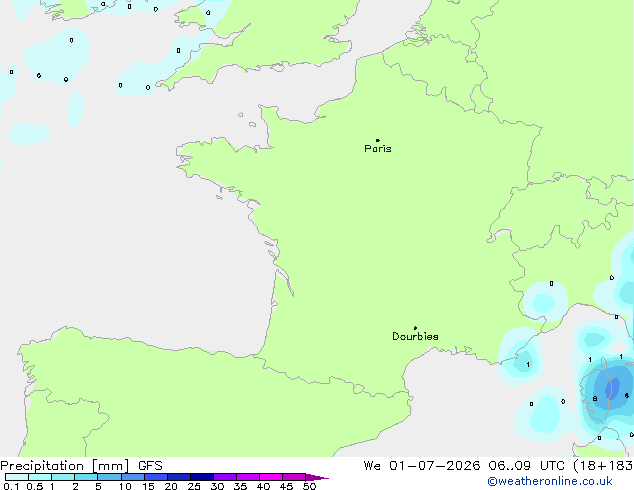Click the legend value '25'

pyautogui.click(x=194, y=486)
